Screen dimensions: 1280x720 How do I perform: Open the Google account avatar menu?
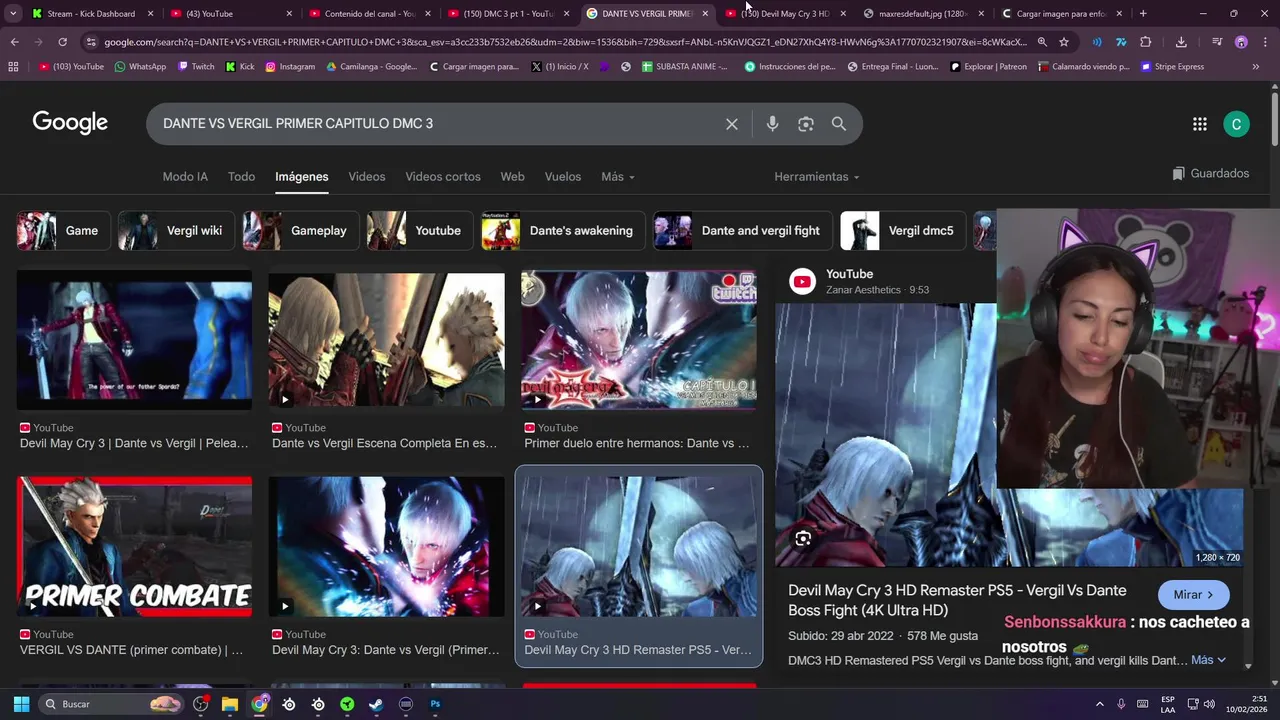[x=1236, y=124]
